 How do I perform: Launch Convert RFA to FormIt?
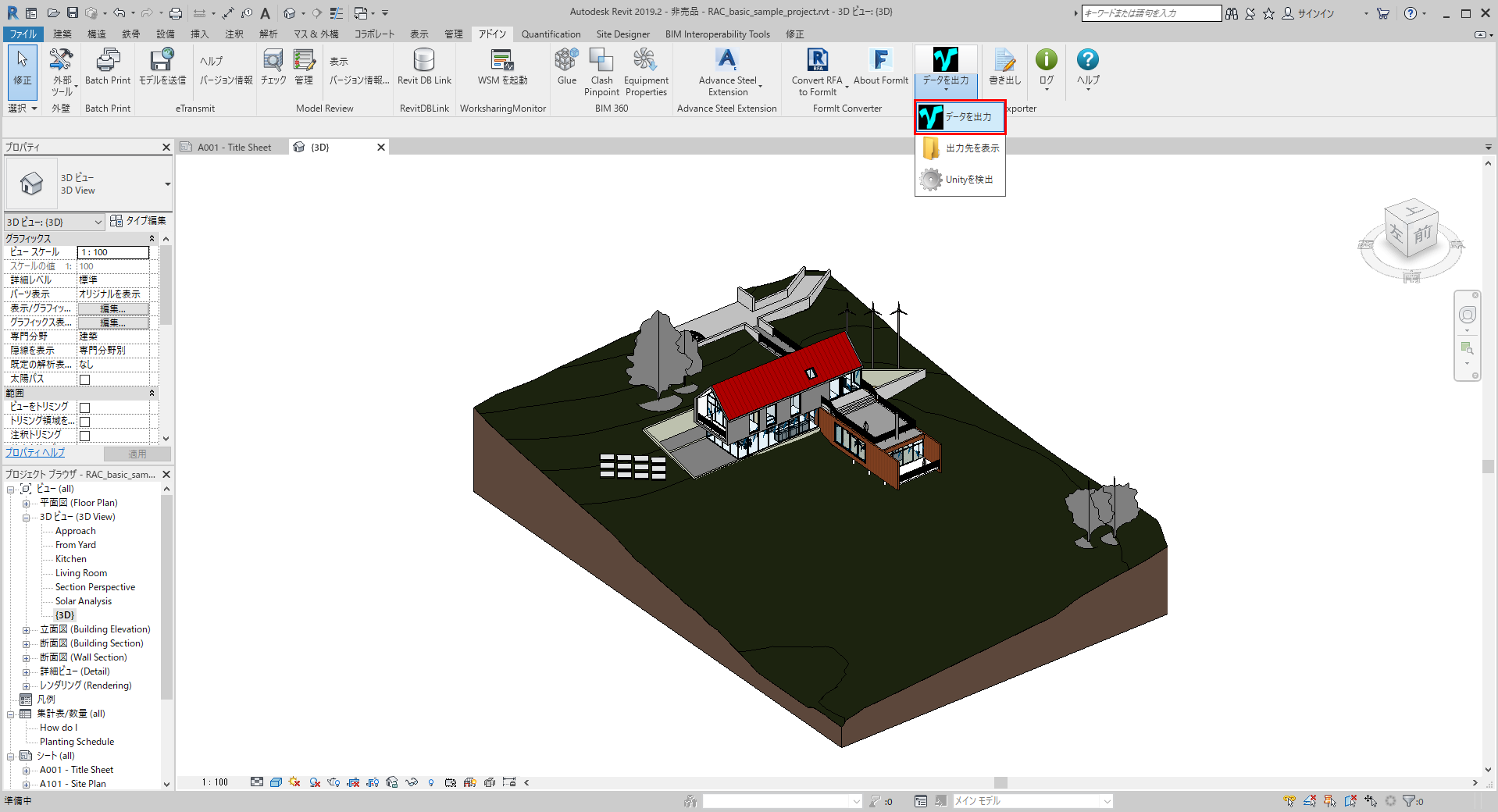[817, 69]
